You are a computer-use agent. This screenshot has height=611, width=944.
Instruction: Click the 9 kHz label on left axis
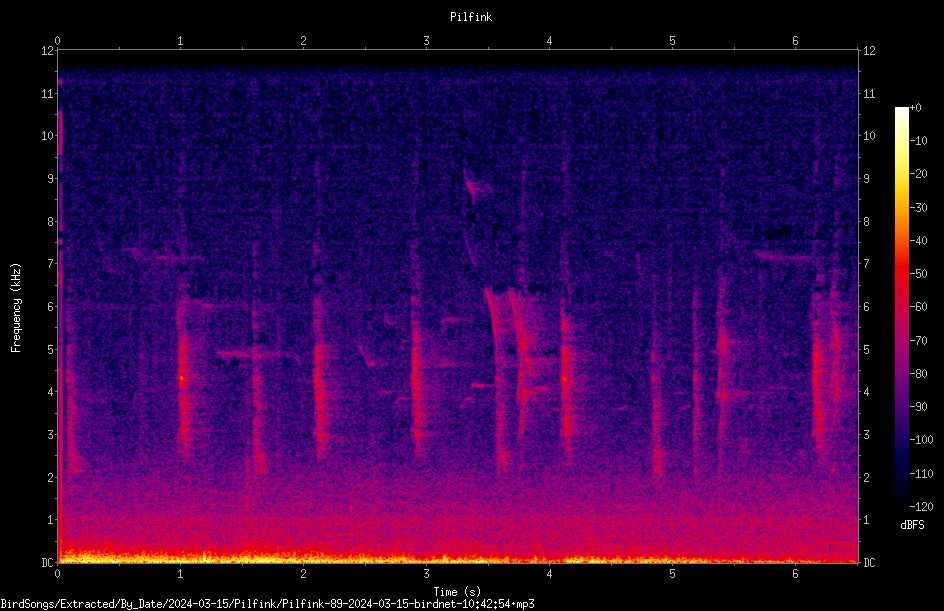(x=48, y=178)
